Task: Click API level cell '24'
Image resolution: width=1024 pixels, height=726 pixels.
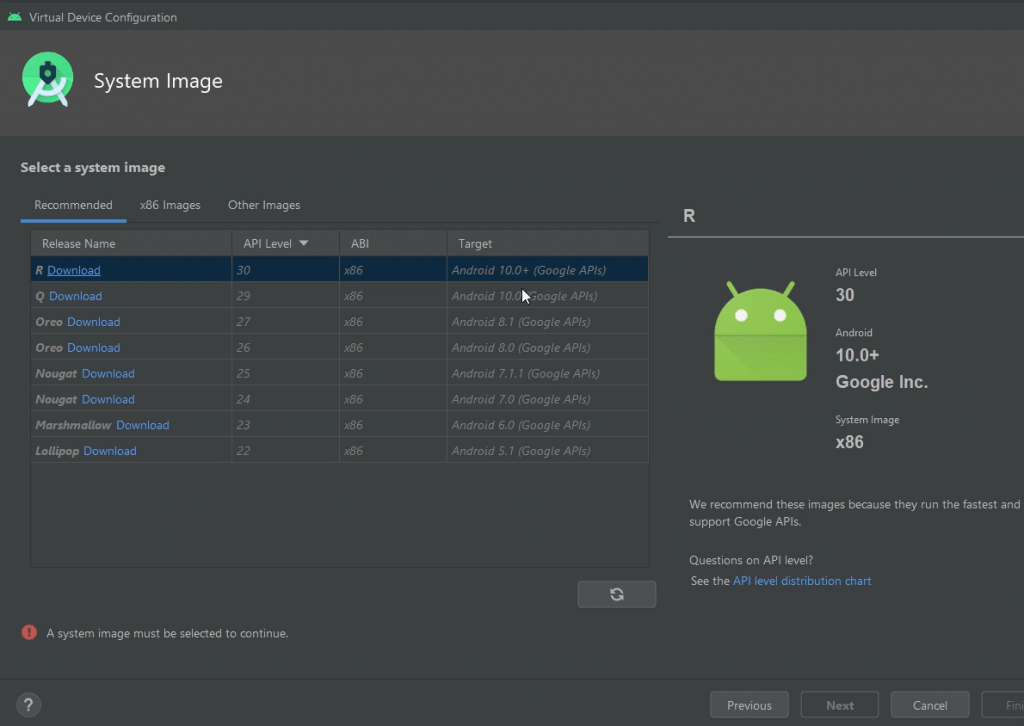Action: click(285, 400)
